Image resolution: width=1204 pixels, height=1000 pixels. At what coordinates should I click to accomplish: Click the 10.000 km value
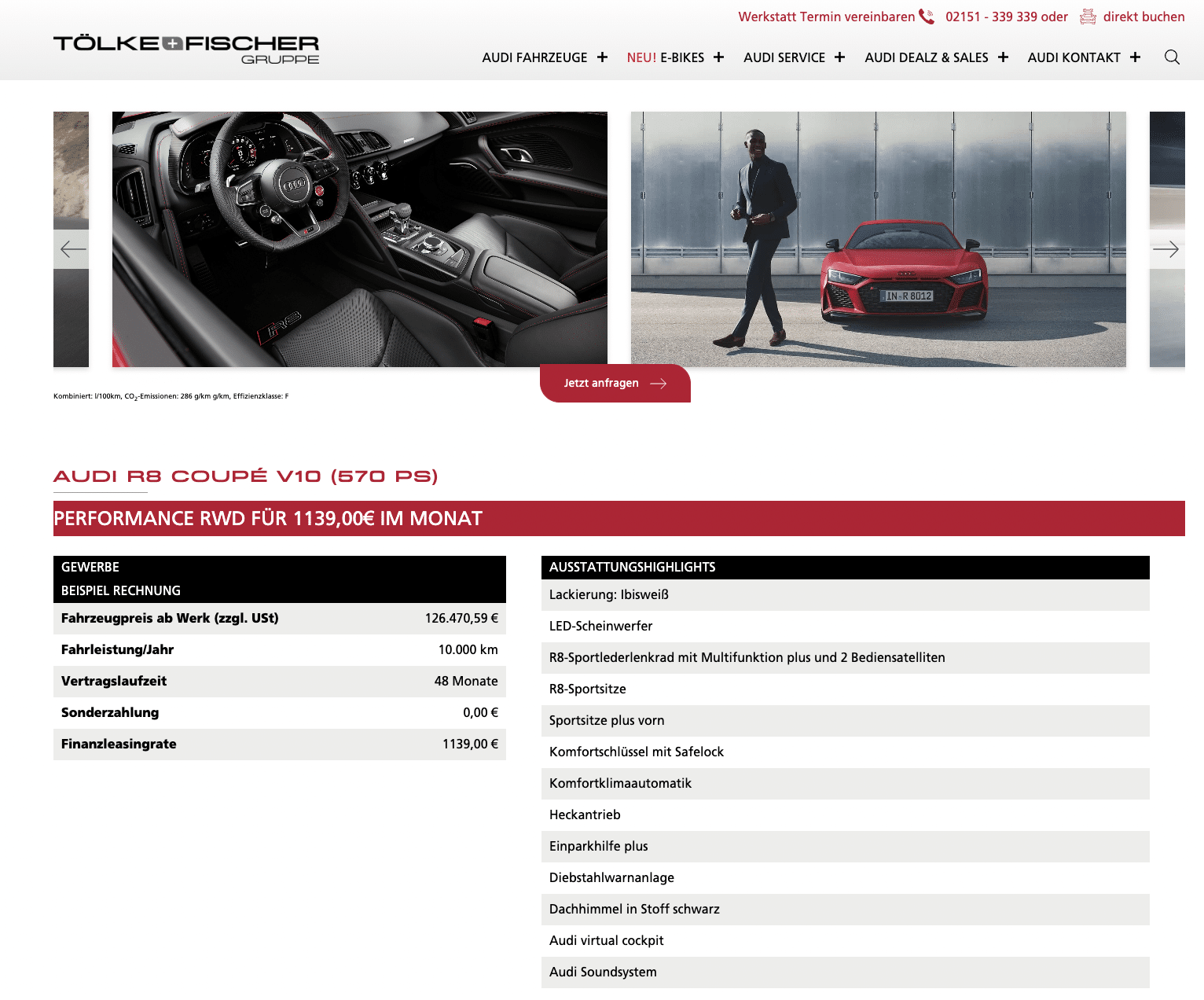click(x=468, y=649)
